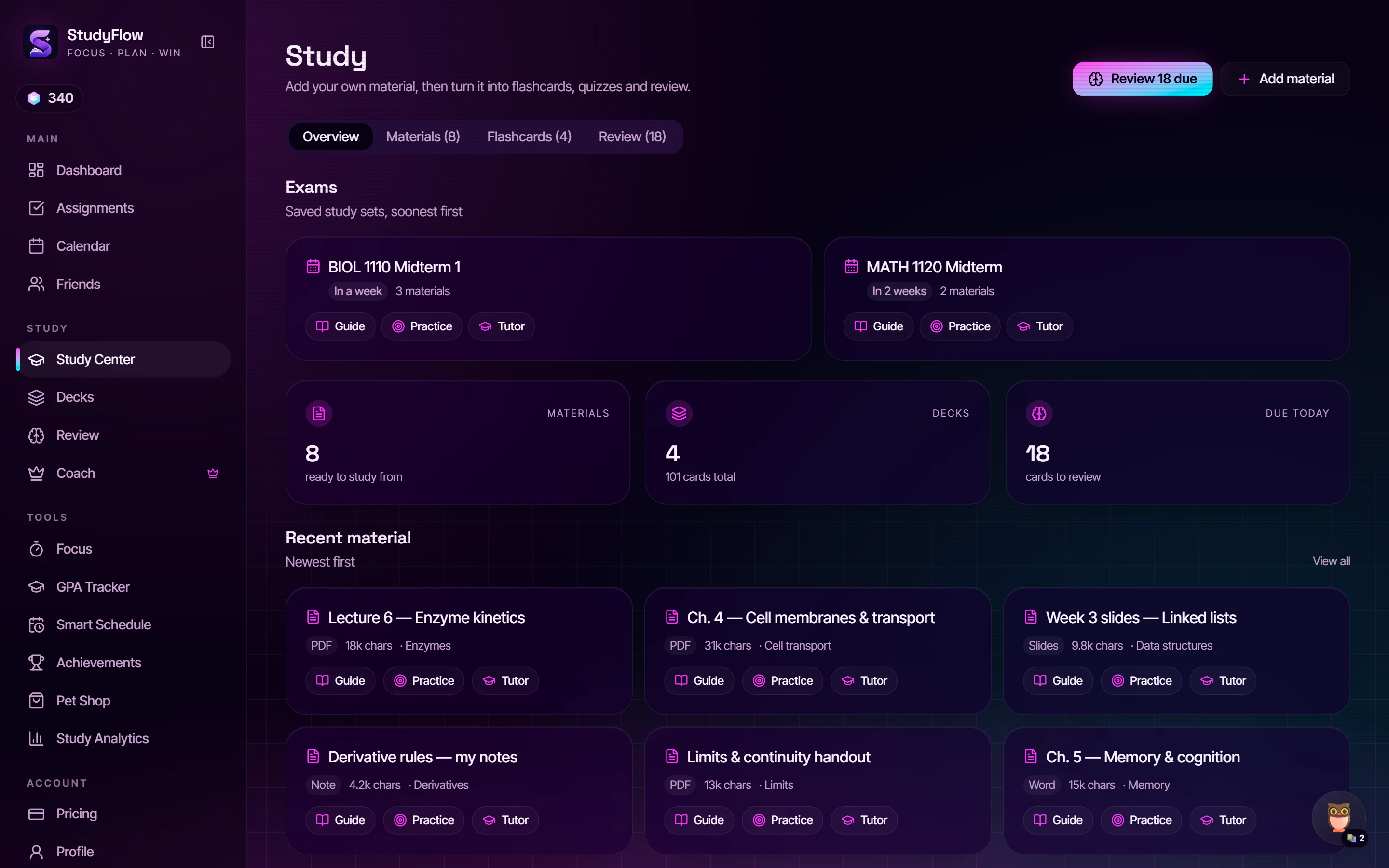Open the Decks stat card
Screen dimensions: 1389x868
point(817,443)
